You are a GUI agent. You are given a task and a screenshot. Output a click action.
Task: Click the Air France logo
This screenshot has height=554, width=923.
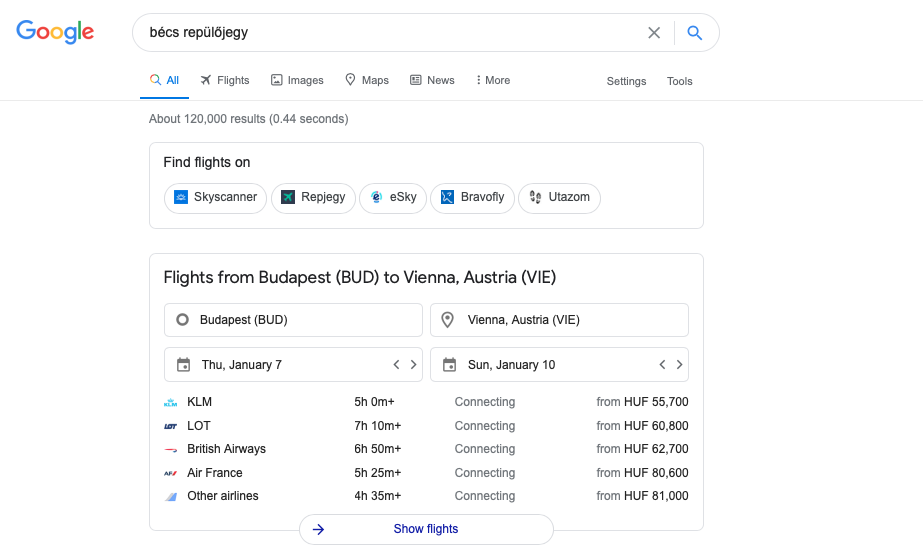coord(171,473)
